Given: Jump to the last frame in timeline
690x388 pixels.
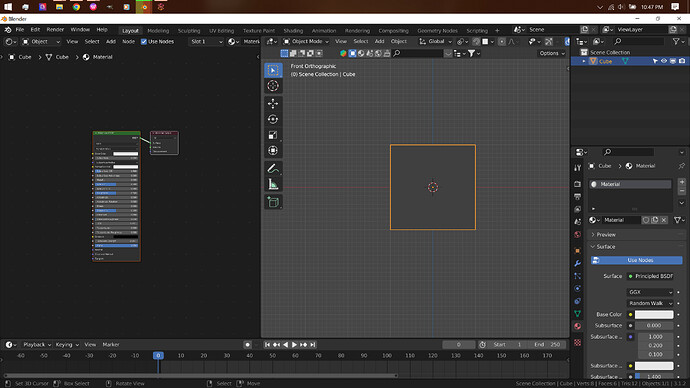Looking at the screenshot, I should [312, 344].
